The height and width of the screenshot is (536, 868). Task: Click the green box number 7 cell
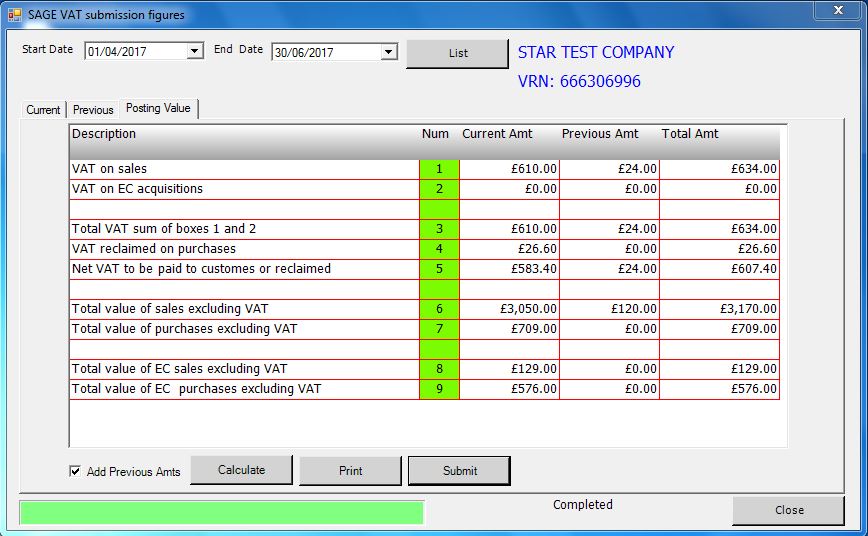440,328
